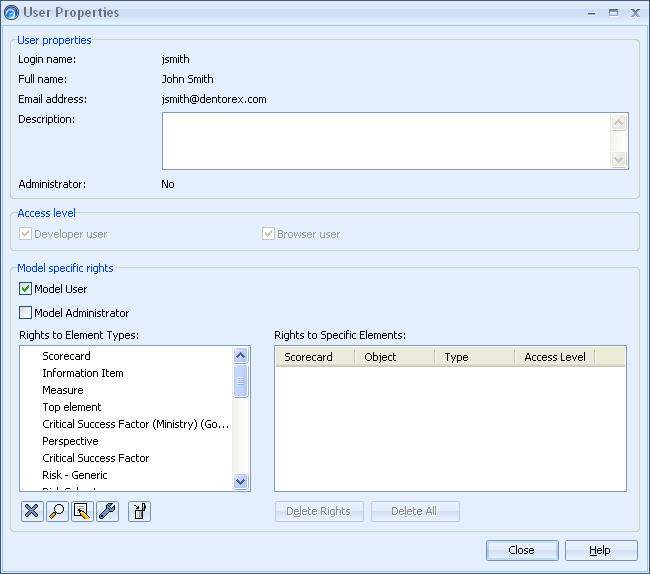
Task: Click the full name John Smith
Action: 187,79
